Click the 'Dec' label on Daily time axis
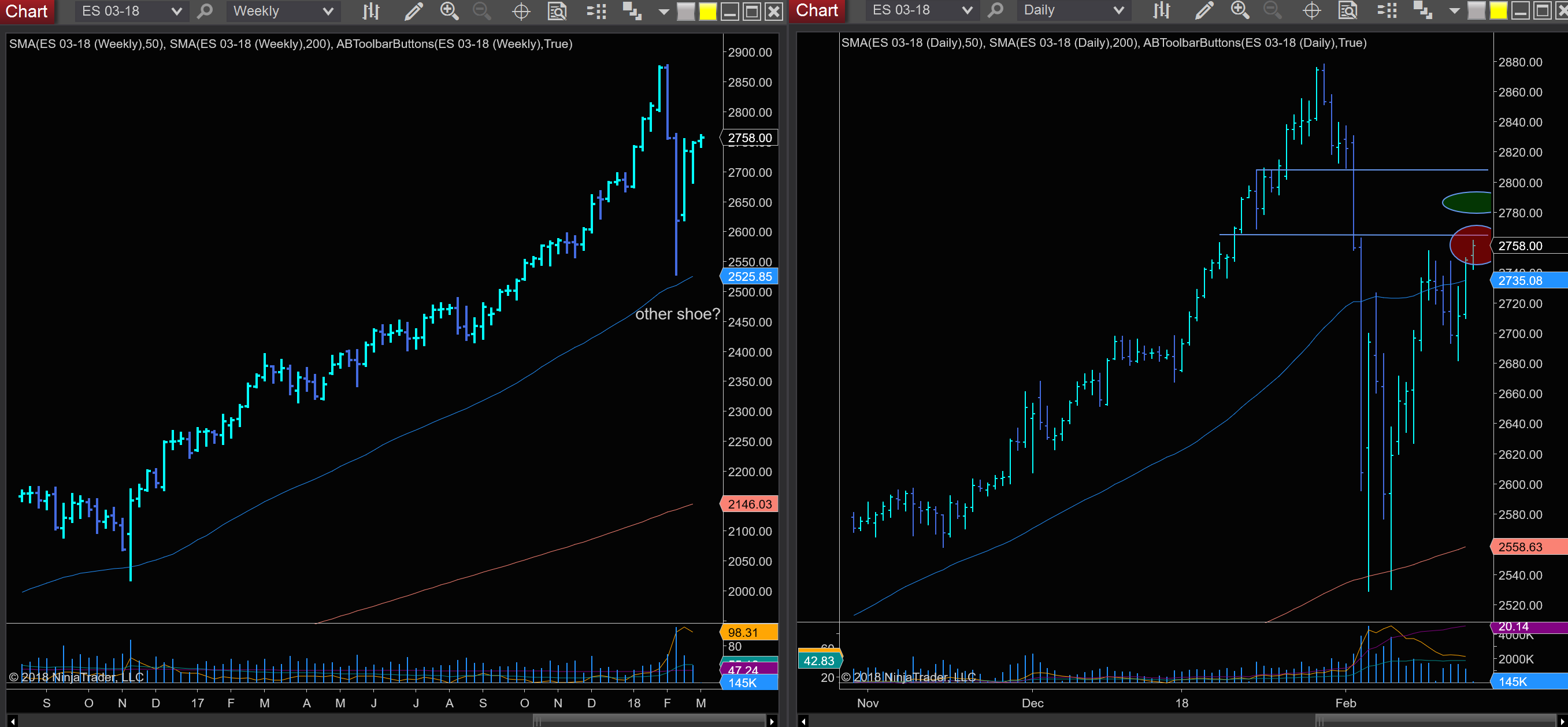This screenshot has width=1568, height=727. pos(1032,703)
